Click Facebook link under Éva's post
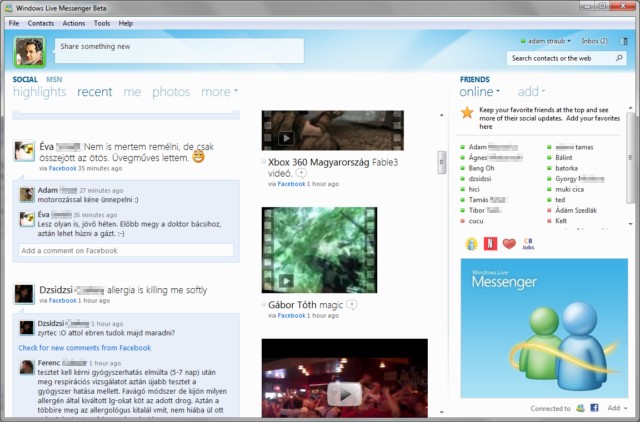Viewport: 640px width, 422px height. [x=62, y=168]
